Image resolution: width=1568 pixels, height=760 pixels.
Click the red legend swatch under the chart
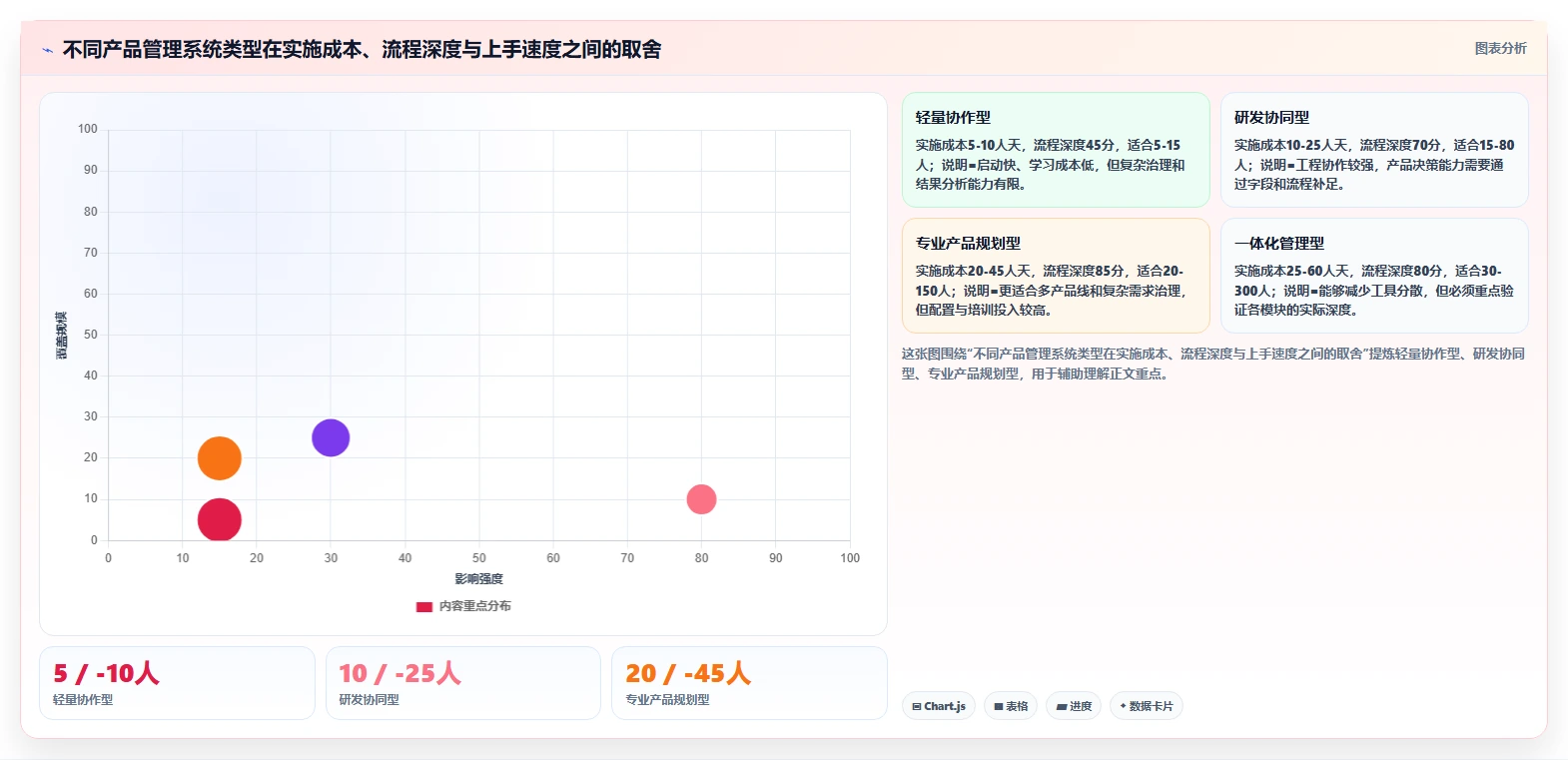point(424,606)
